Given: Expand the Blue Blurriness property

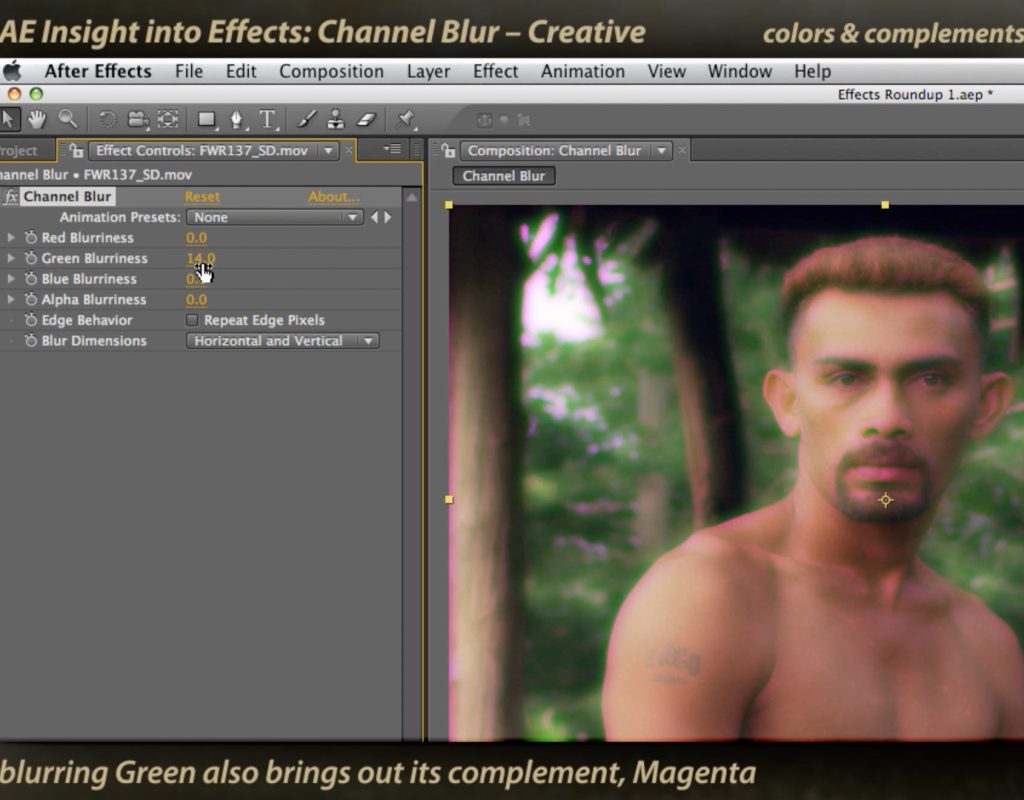Looking at the screenshot, I should (10, 279).
